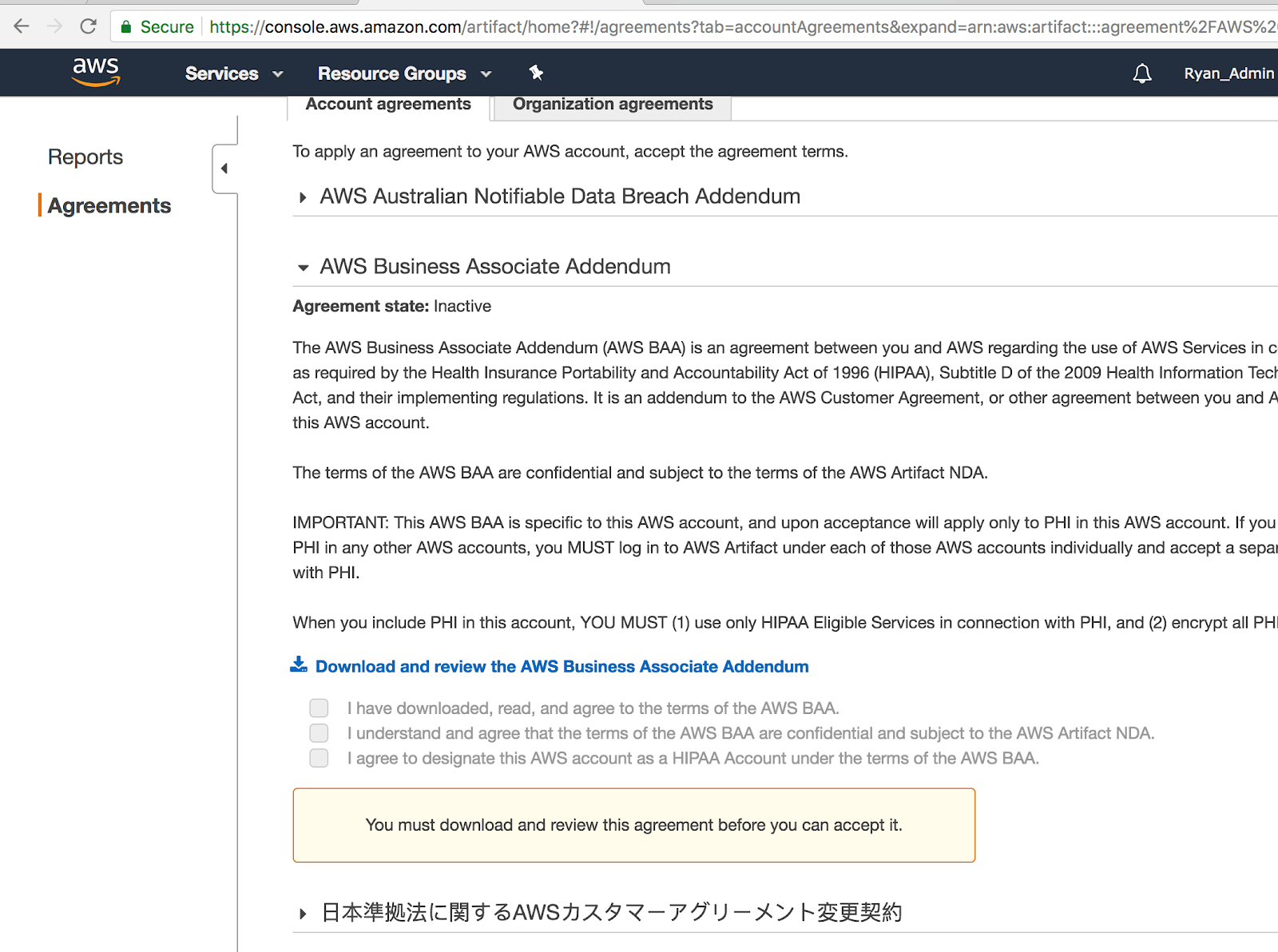Open Reports in the left sidebar
This screenshot has height=952, width=1278.
point(85,157)
